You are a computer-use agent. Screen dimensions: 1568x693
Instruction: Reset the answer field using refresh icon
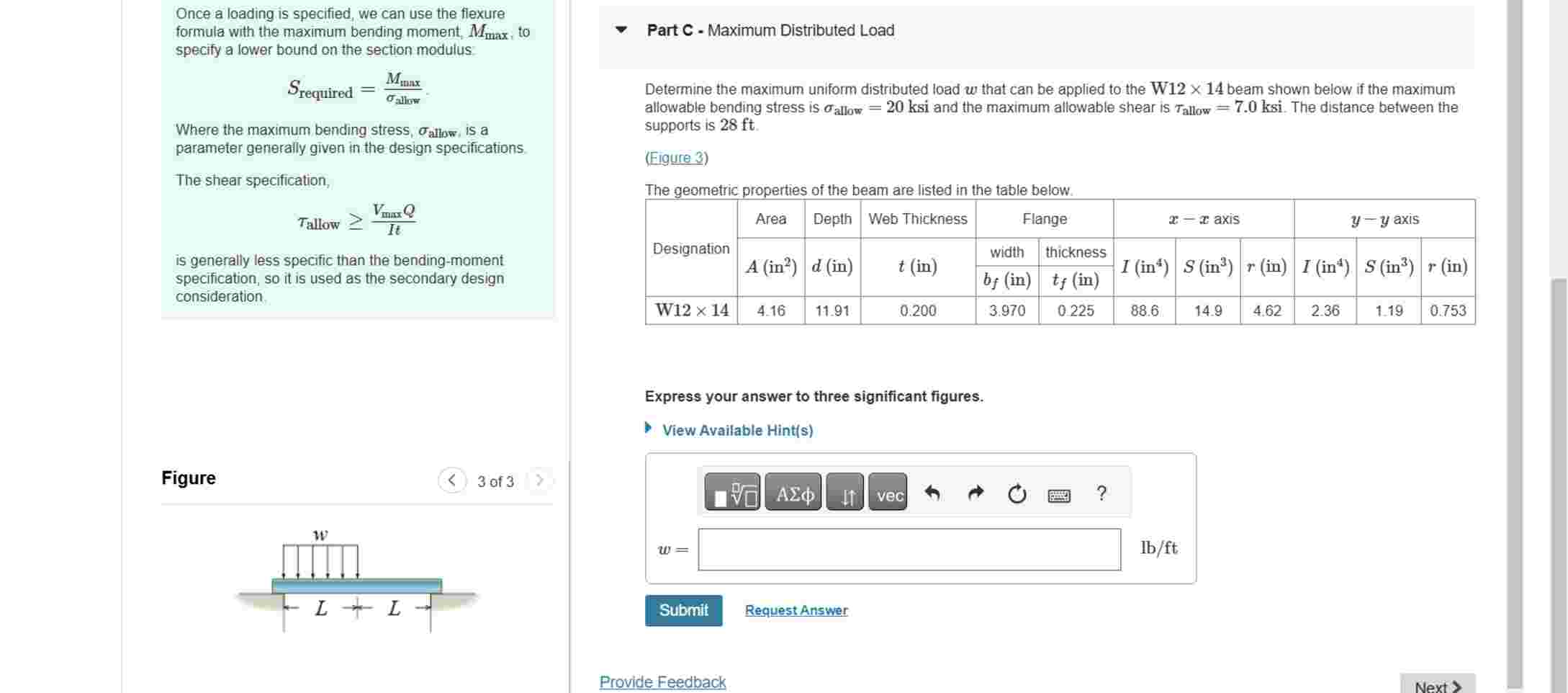[1017, 493]
